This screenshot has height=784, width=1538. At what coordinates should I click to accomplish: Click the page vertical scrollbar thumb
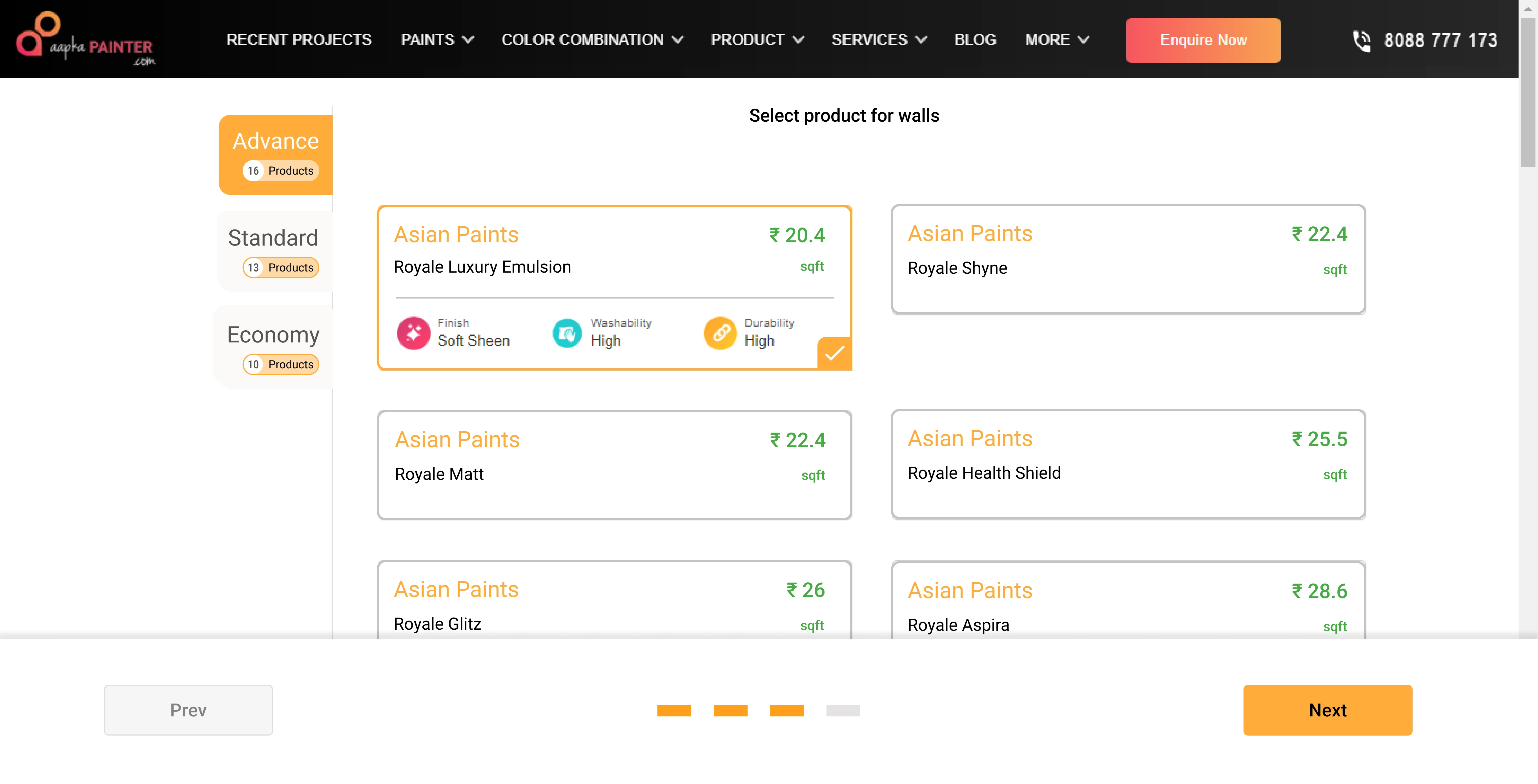click(x=1528, y=92)
